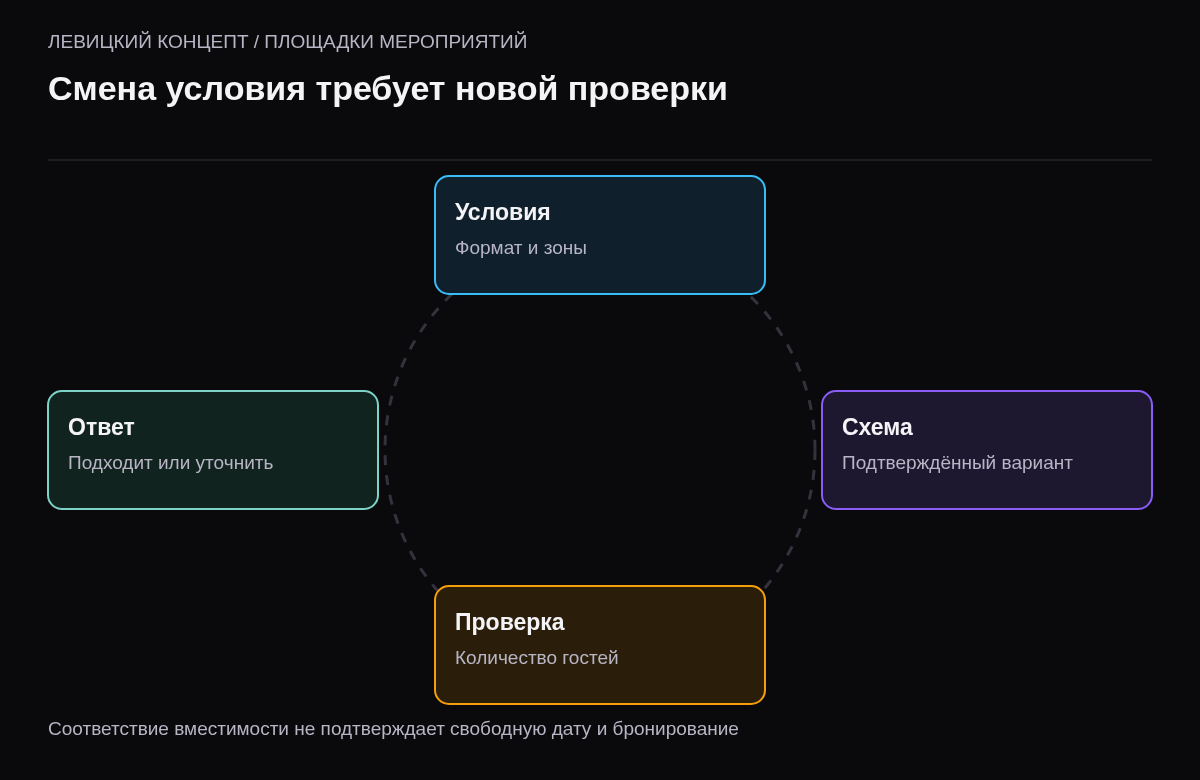The width and height of the screenshot is (1200, 780).
Task: Click the text 'Подтверждённый вариант'
Action: (x=957, y=463)
